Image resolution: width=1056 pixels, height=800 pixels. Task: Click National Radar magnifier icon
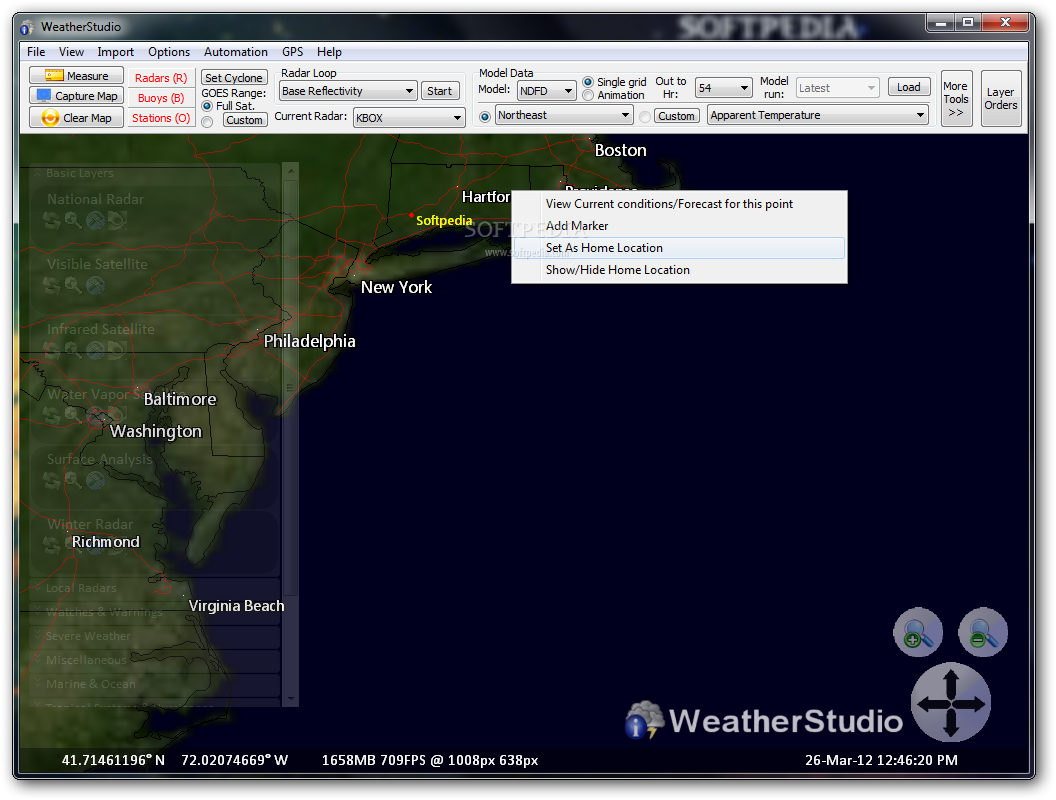pos(73,220)
